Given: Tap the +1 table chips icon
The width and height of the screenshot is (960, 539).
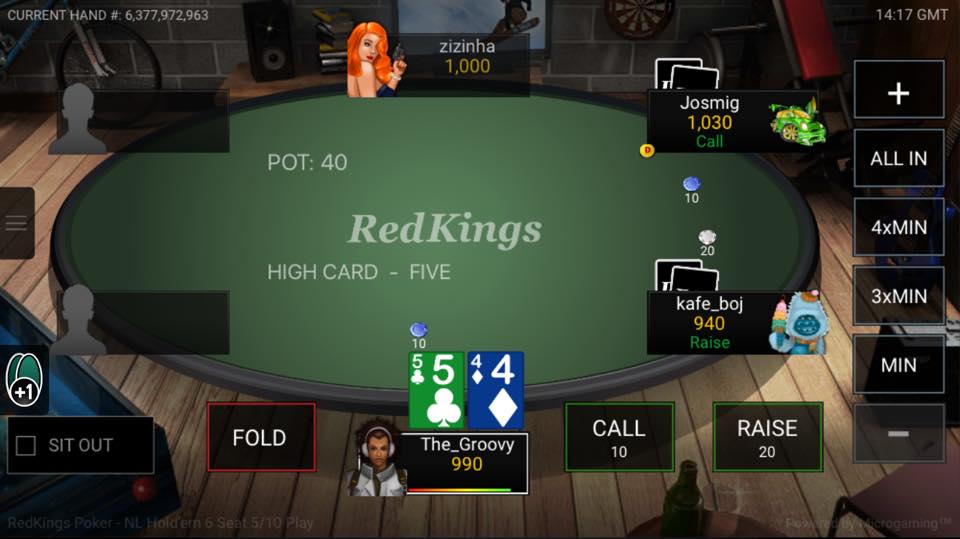Looking at the screenshot, I should tap(24, 380).
